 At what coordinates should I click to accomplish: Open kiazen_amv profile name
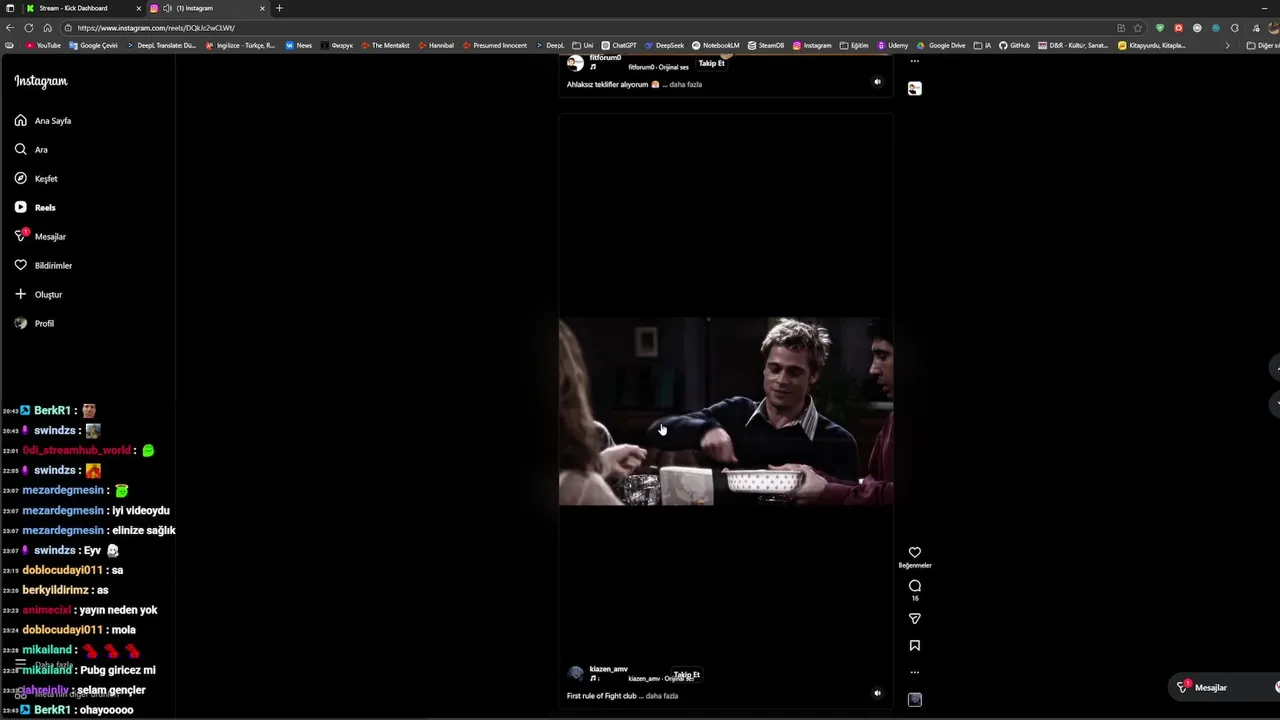[x=609, y=669]
